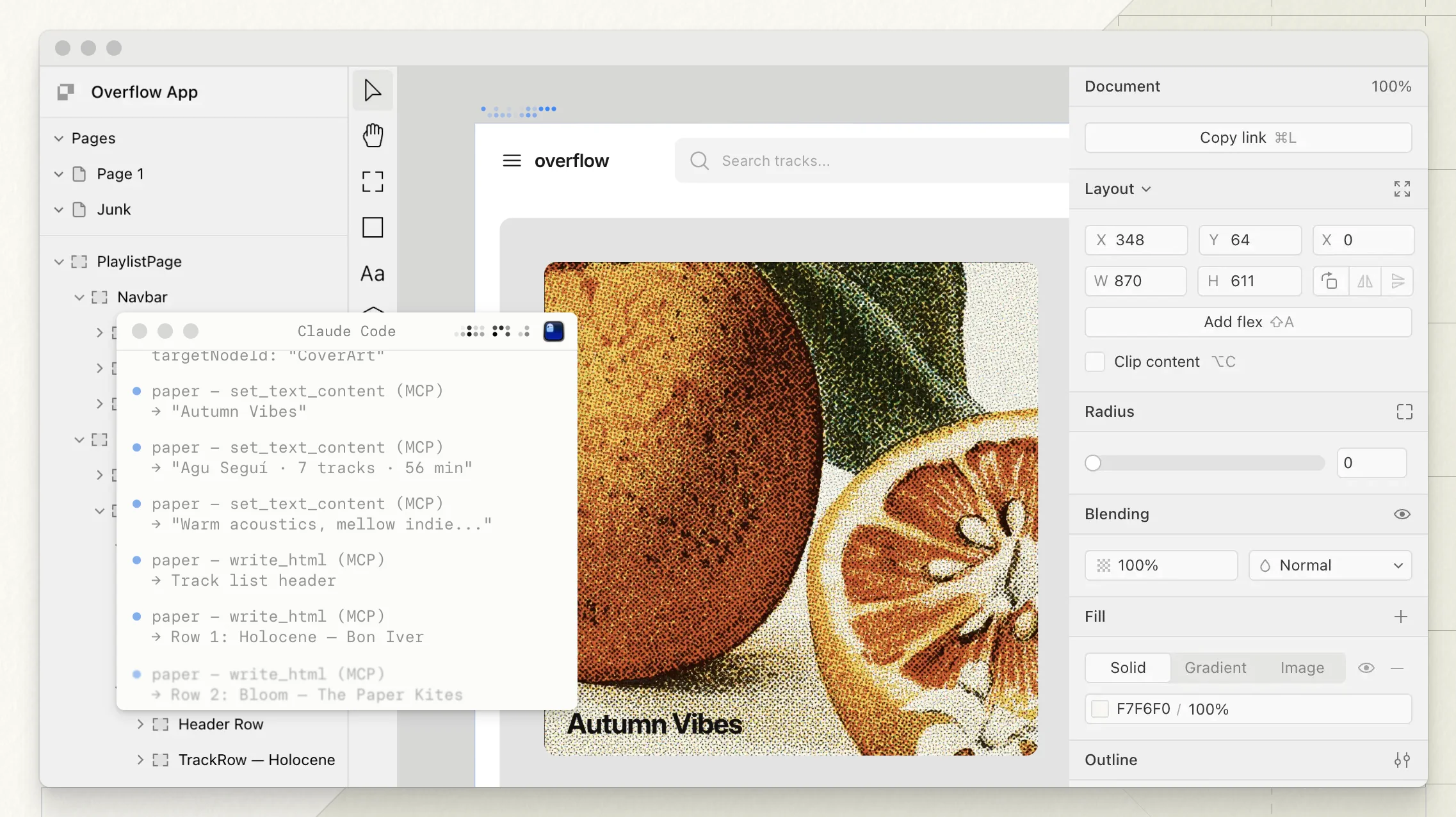Open the Normal blend mode dropdown

(1331, 565)
